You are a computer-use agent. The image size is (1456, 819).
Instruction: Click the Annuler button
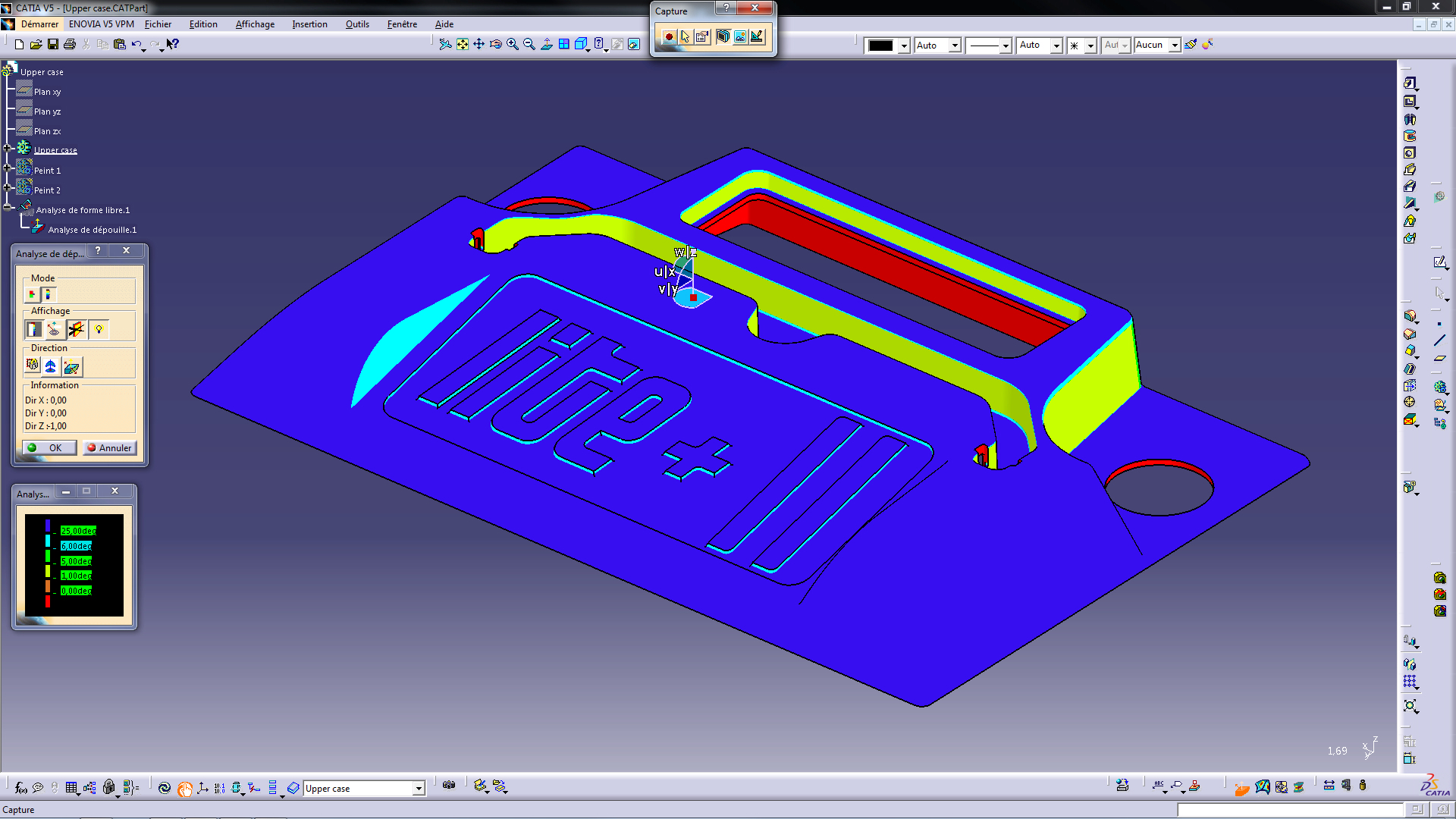tap(110, 448)
